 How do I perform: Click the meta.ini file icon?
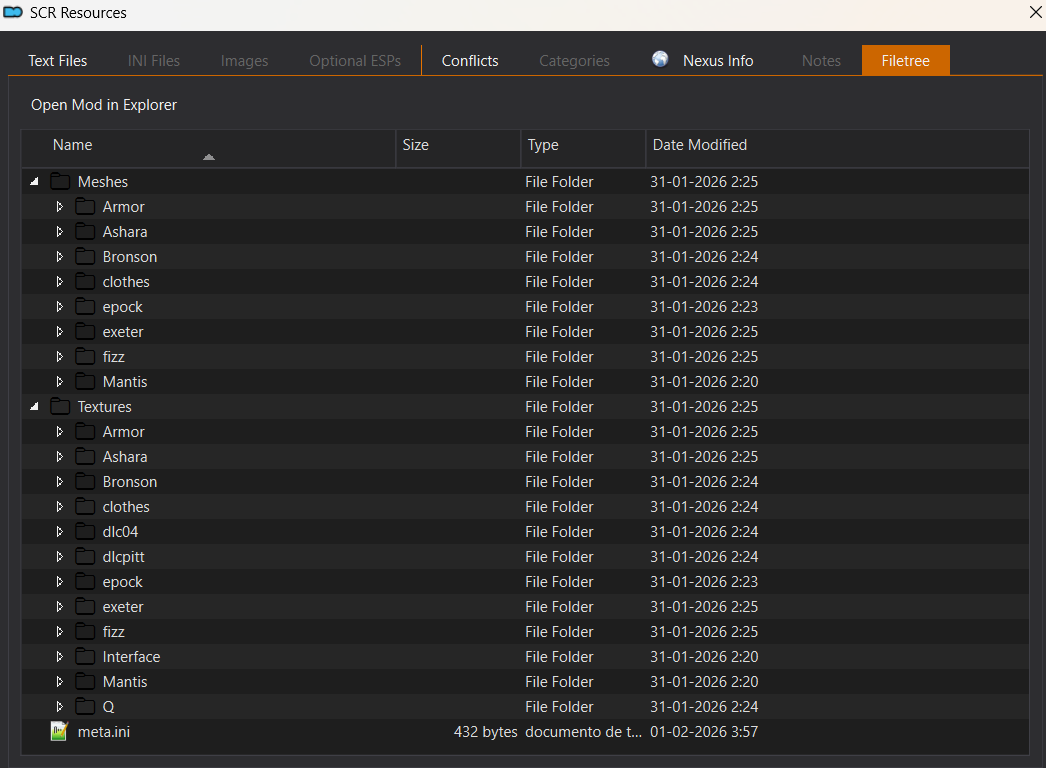click(x=59, y=731)
